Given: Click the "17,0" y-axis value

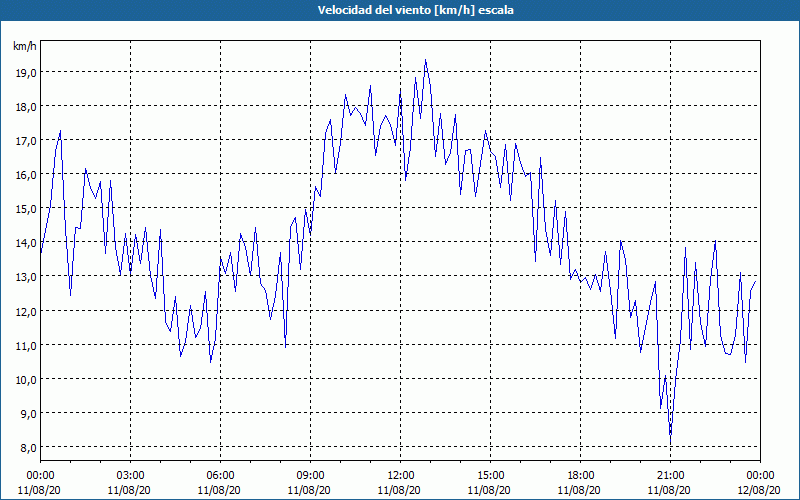Looking at the screenshot, I should coord(26,141).
